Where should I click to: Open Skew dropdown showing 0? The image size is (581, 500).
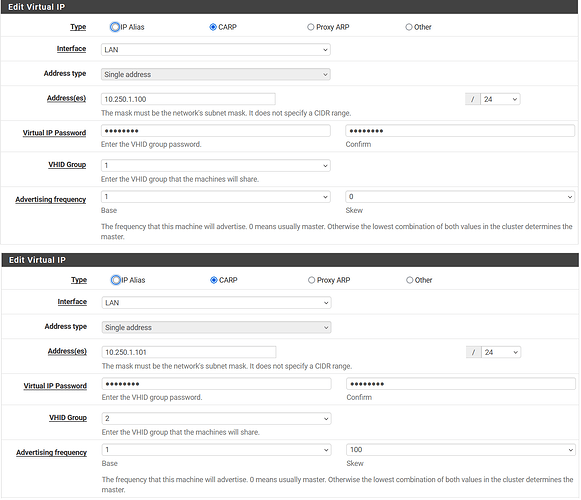(460, 197)
